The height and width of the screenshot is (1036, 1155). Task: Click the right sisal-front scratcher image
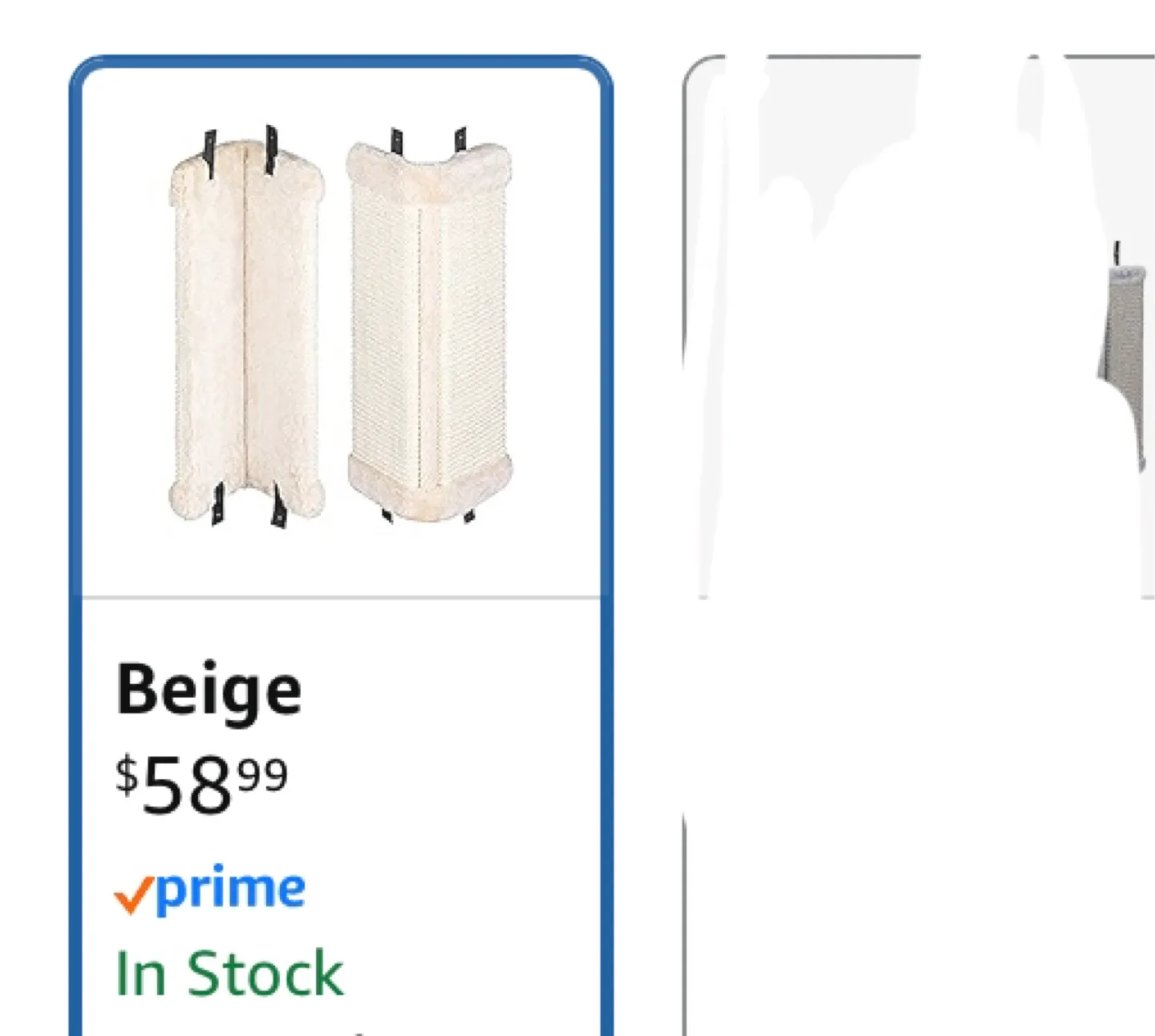click(x=430, y=329)
